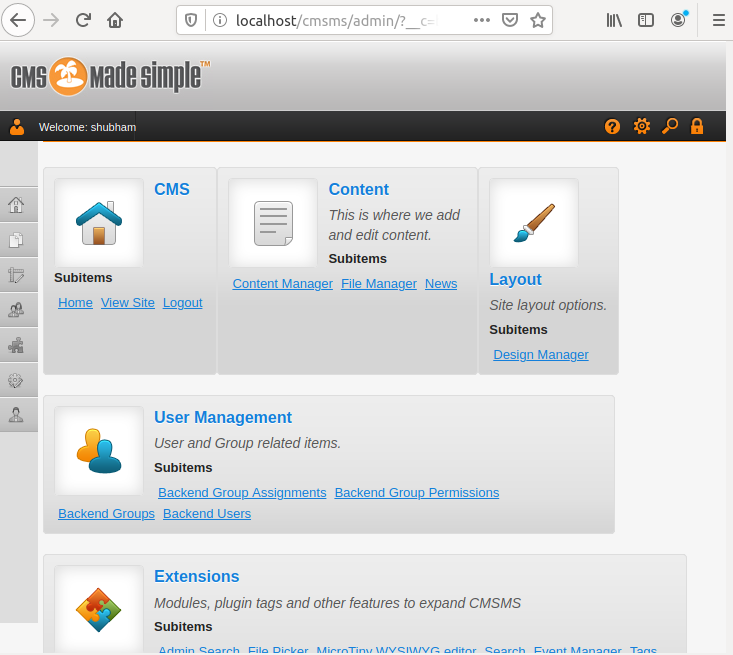This screenshot has height=655, width=733.
Task: Open the News link
Action: (441, 283)
